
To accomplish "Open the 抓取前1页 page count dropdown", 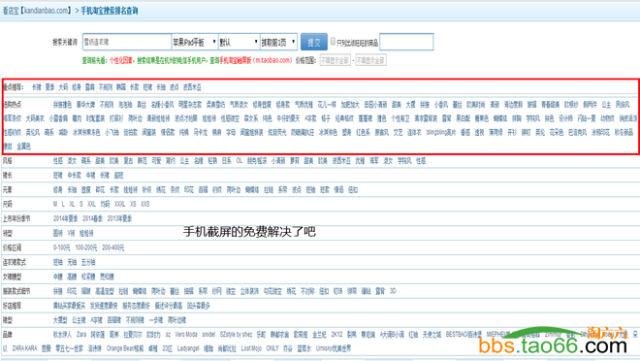I will point(279,42).
